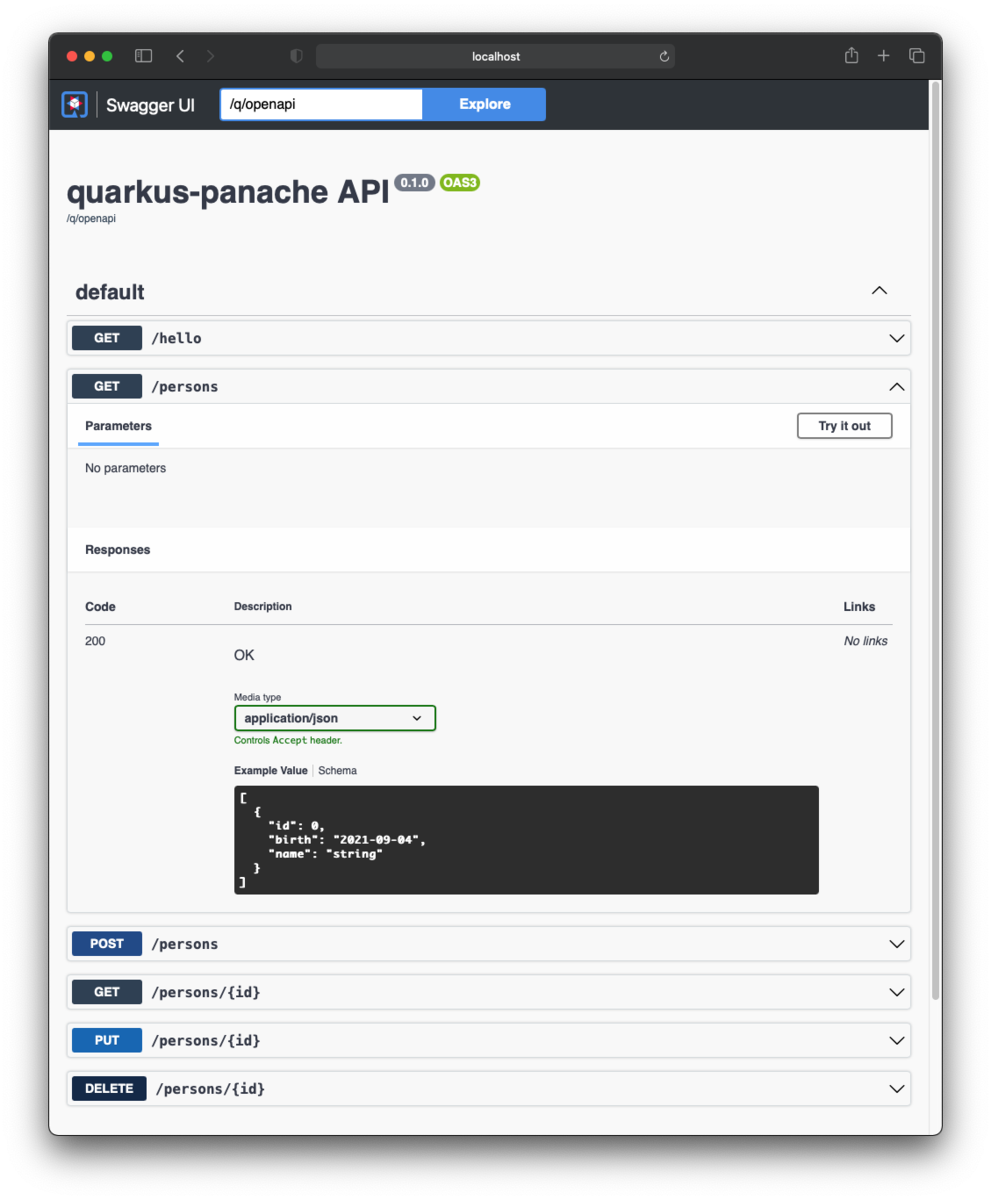The height and width of the screenshot is (1200, 991).
Task: Show the tab overview icon
Action: [x=916, y=56]
